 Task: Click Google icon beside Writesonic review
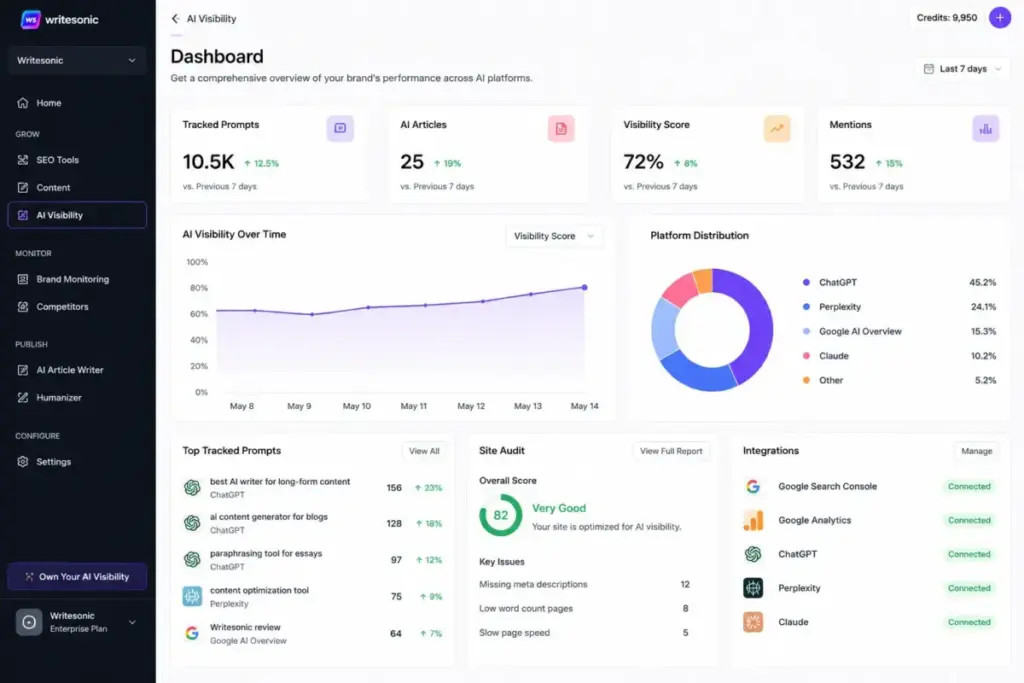coord(192,633)
